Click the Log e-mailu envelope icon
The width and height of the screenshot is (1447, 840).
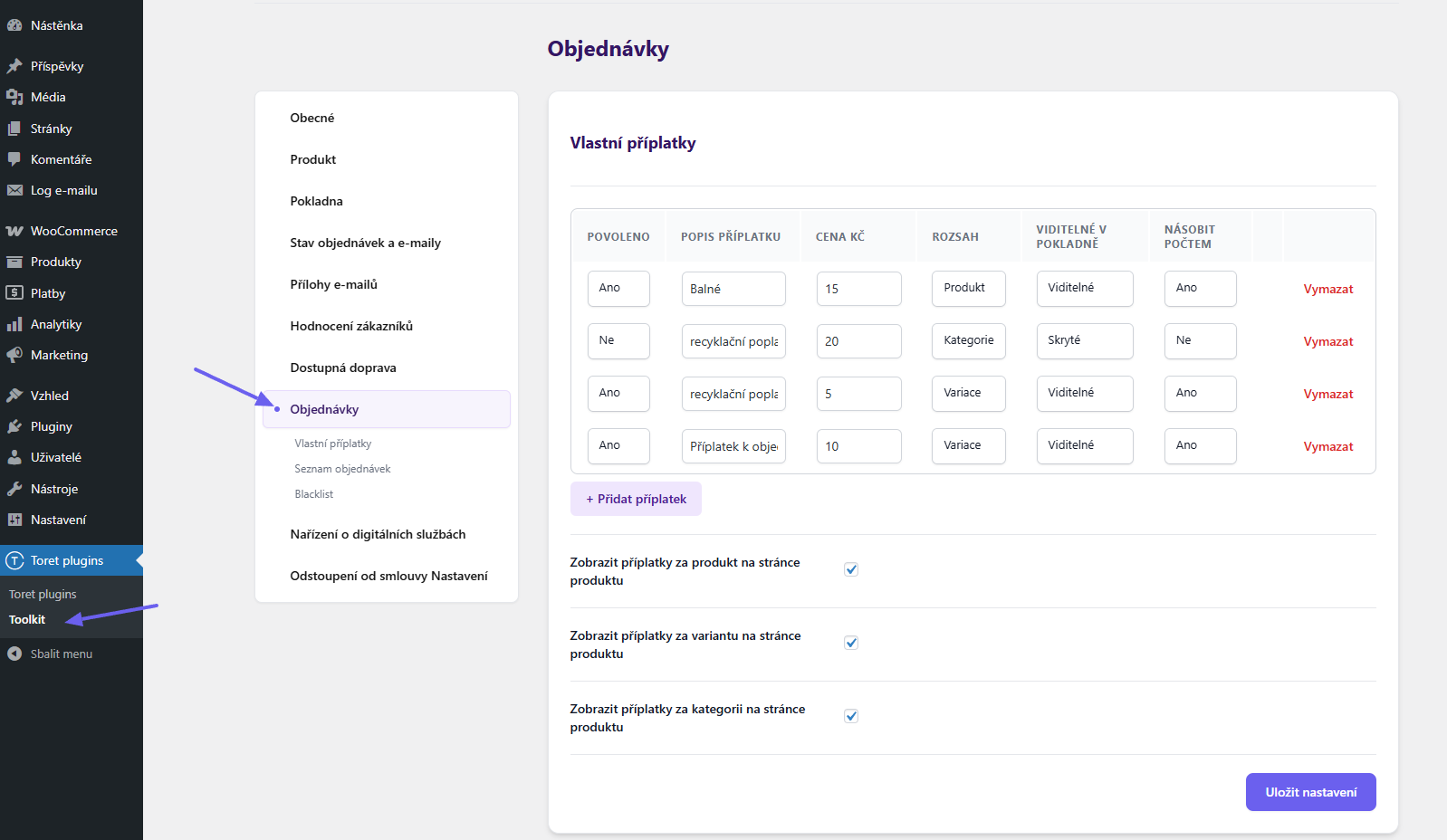[14, 190]
